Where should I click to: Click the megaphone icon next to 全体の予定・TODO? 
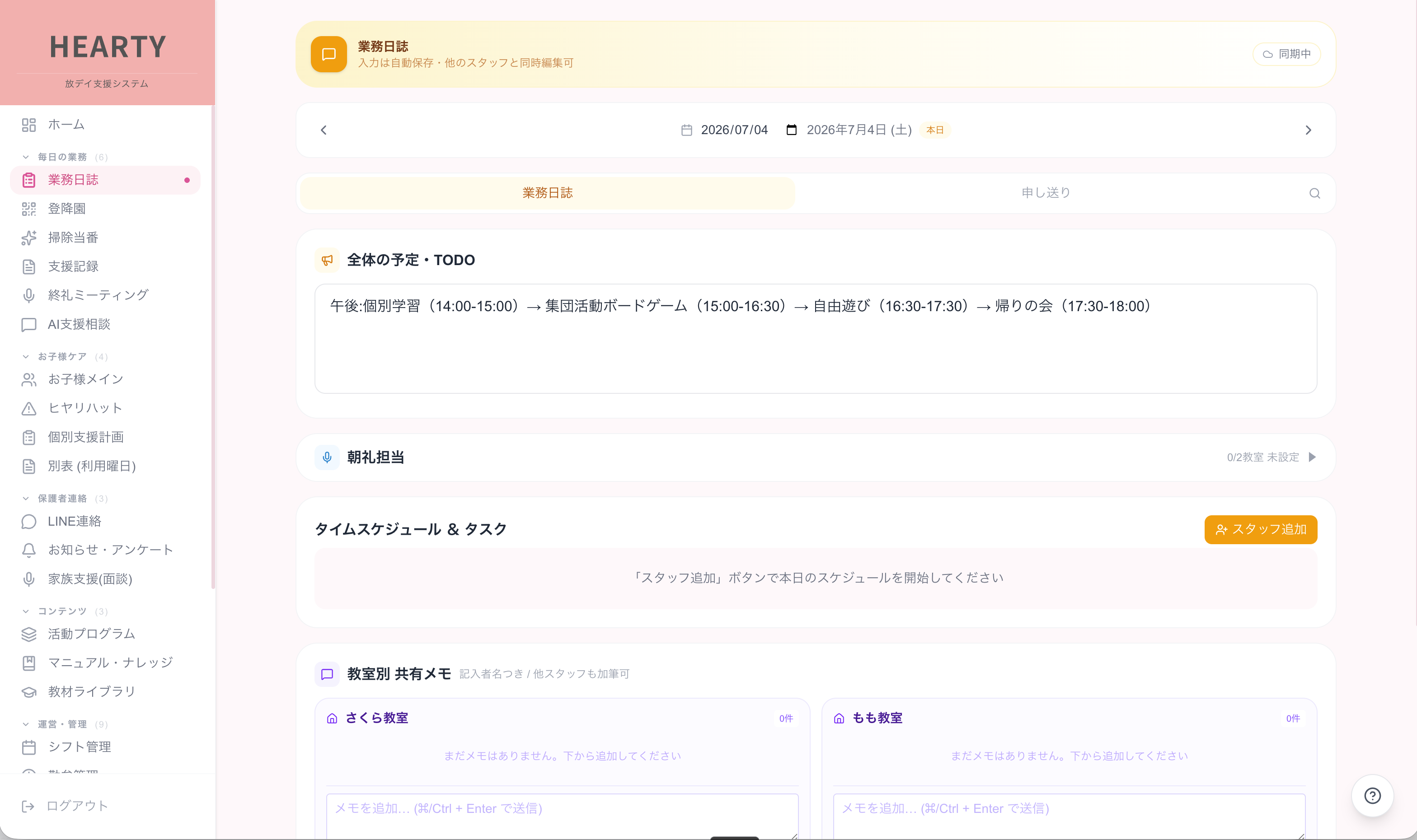pos(327,261)
